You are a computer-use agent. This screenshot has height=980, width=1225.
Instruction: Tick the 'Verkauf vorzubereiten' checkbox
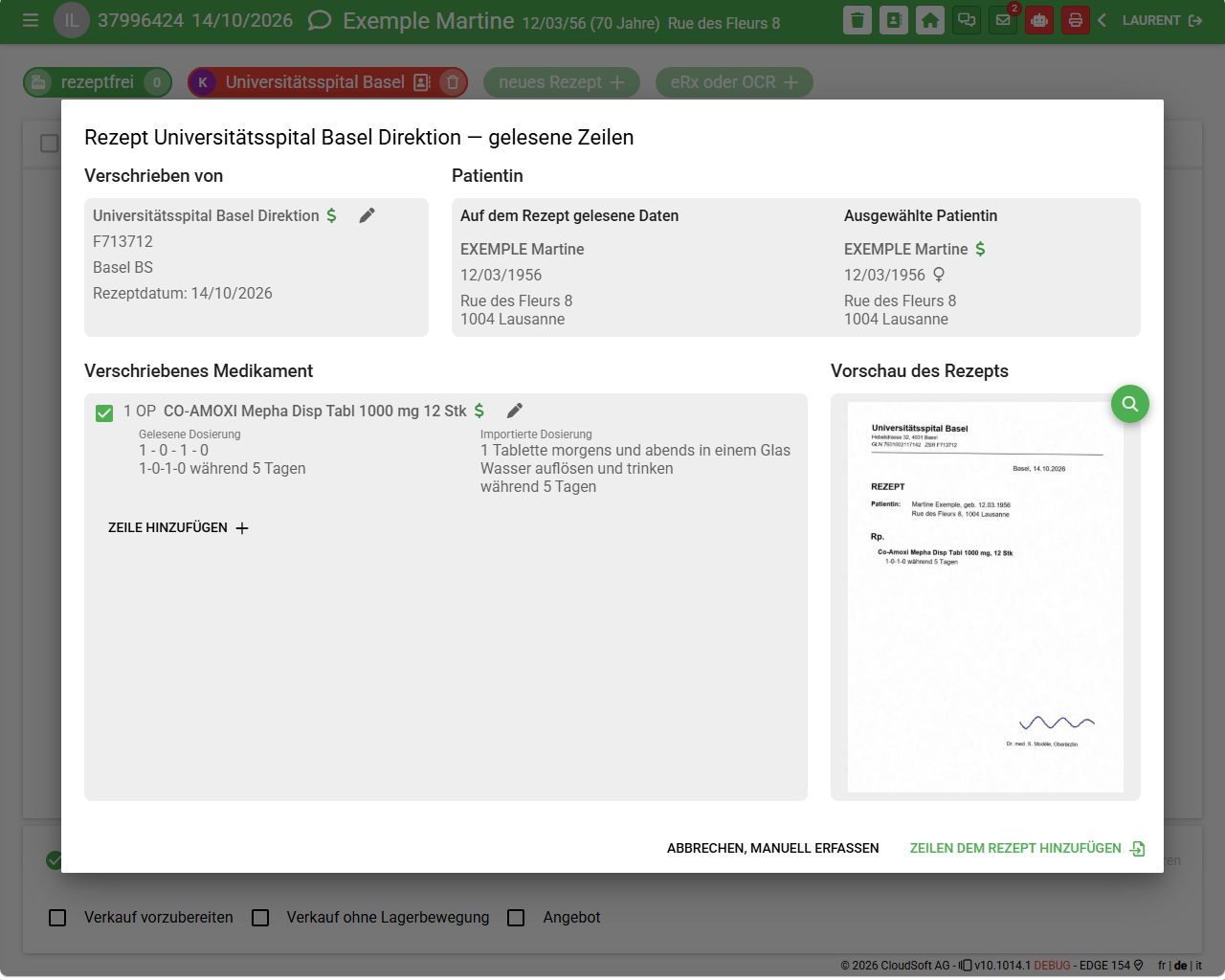pyautogui.click(x=57, y=918)
